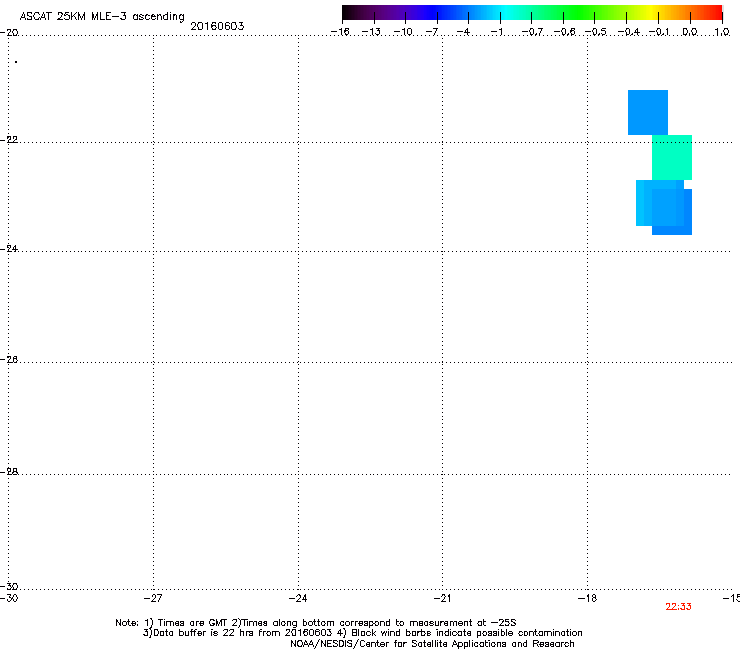This screenshot has height=650, width=740.
Task: Click the -13 colorbar tick label
Action: 371,32
